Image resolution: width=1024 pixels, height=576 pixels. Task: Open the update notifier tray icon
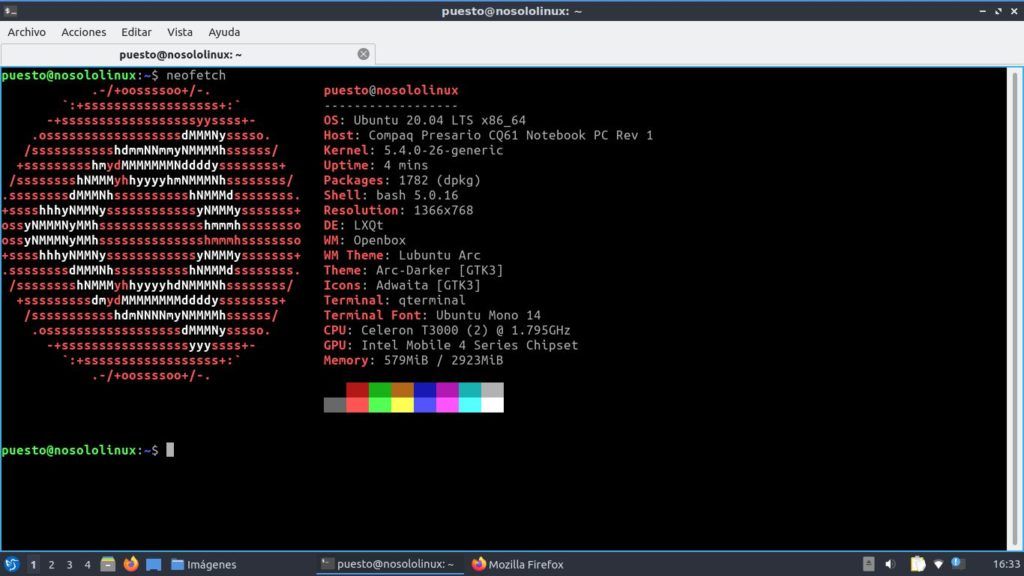pyautogui.click(x=957, y=564)
